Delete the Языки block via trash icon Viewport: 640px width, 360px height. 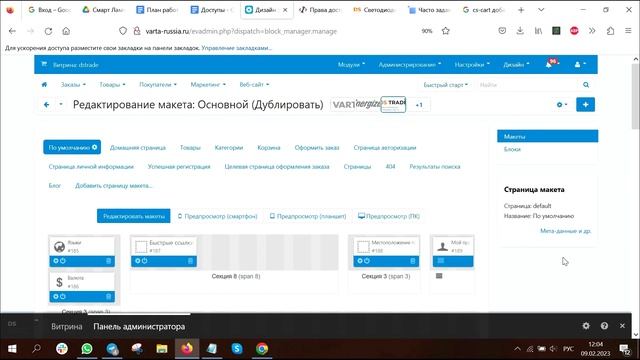click(109, 261)
